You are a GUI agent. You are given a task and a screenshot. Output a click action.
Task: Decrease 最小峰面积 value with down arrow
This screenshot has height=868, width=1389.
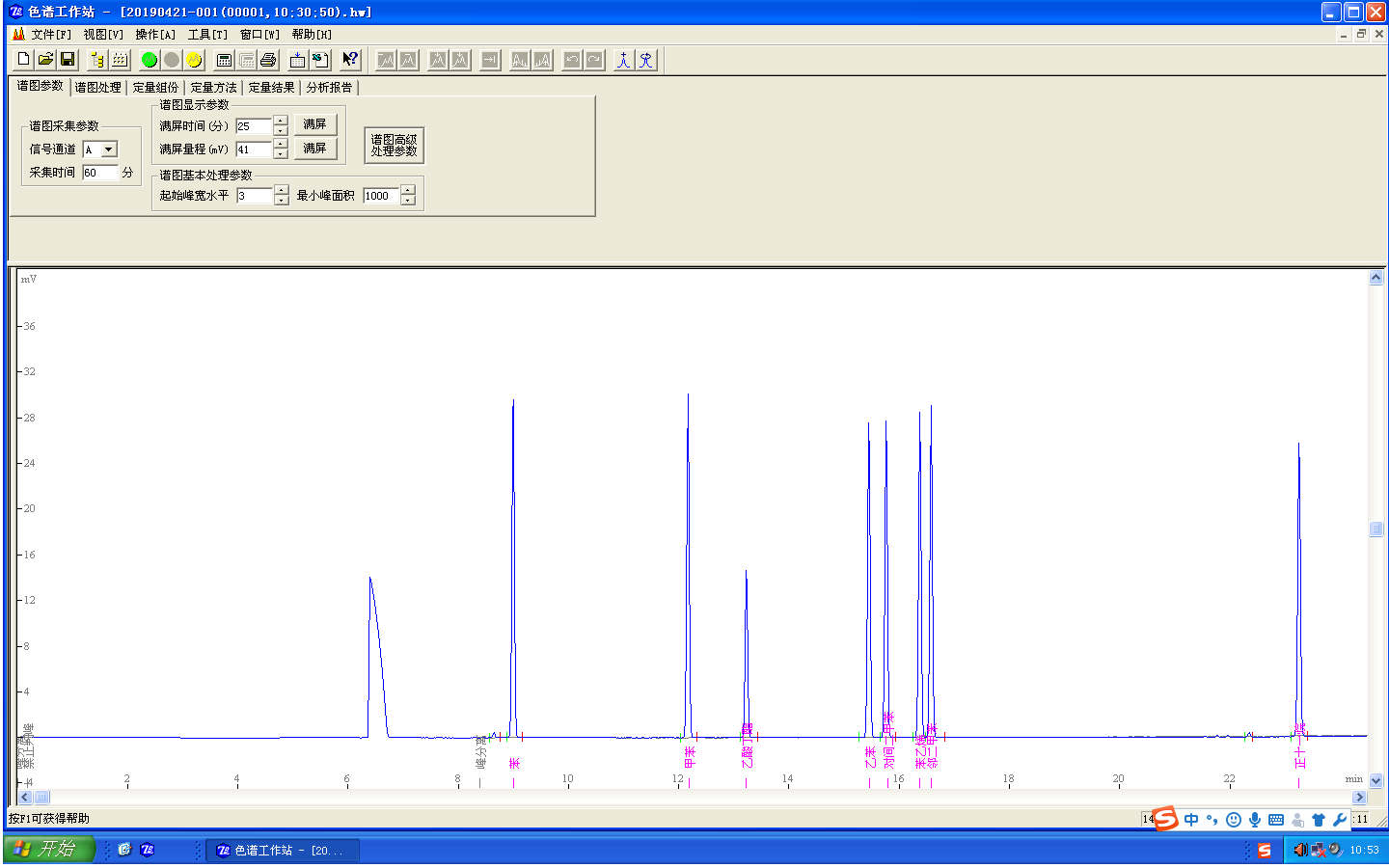408,201
